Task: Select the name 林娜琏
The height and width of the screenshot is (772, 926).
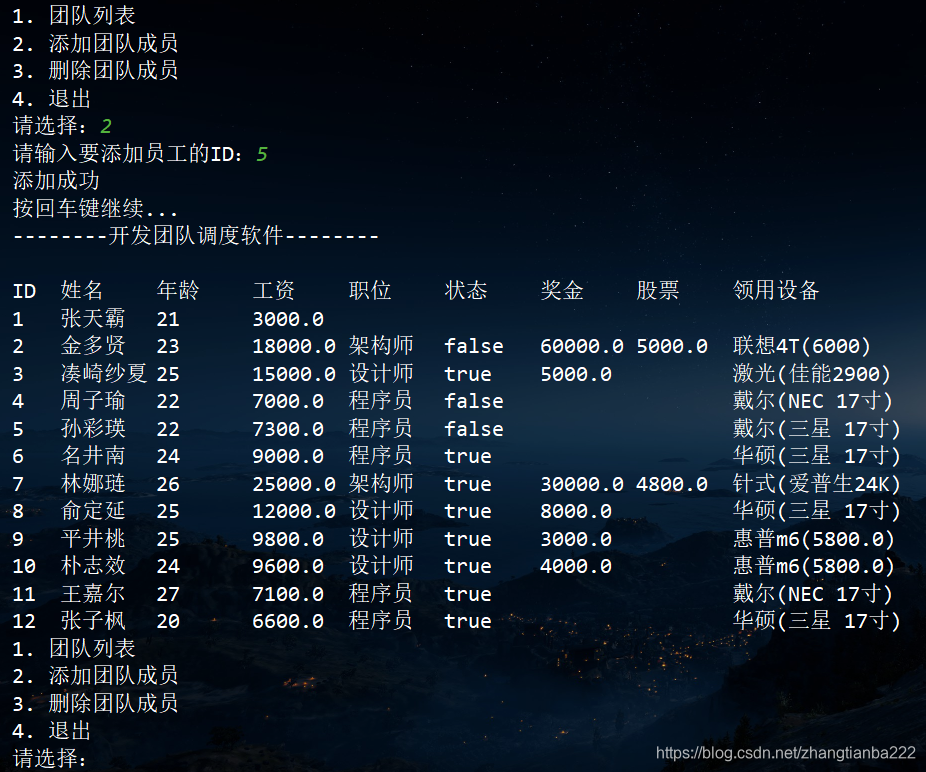Action: click(x=93, y=484)
